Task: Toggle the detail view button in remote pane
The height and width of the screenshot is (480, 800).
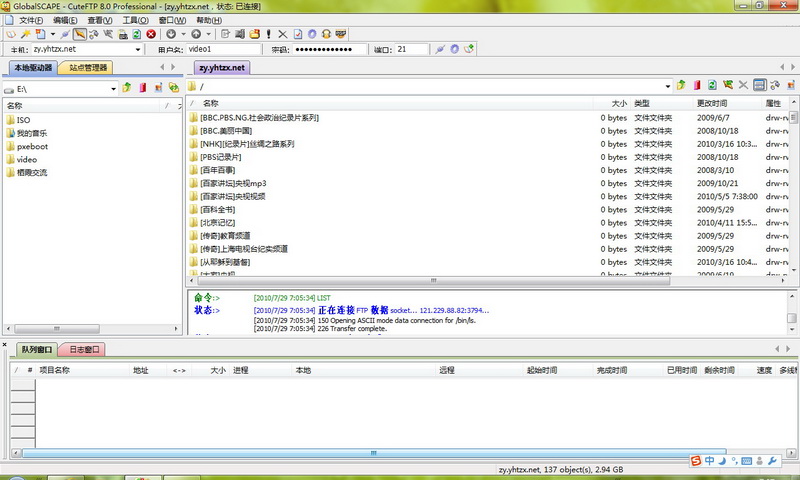Action: tap(760, 86)
